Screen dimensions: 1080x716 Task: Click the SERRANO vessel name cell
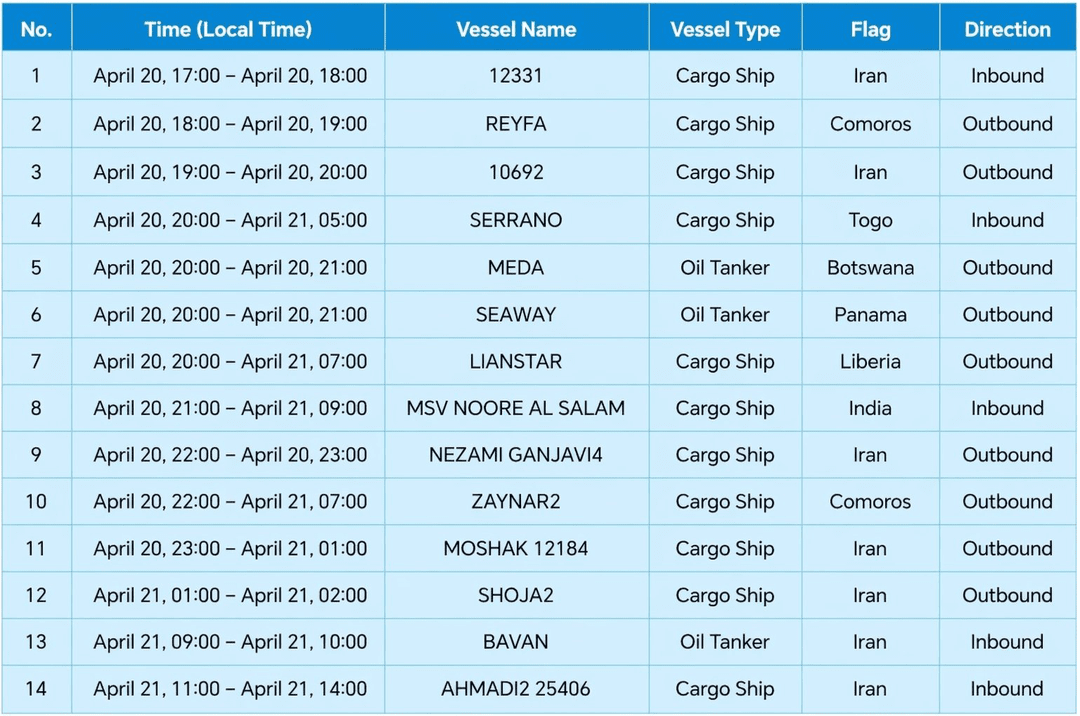point(516,220)
